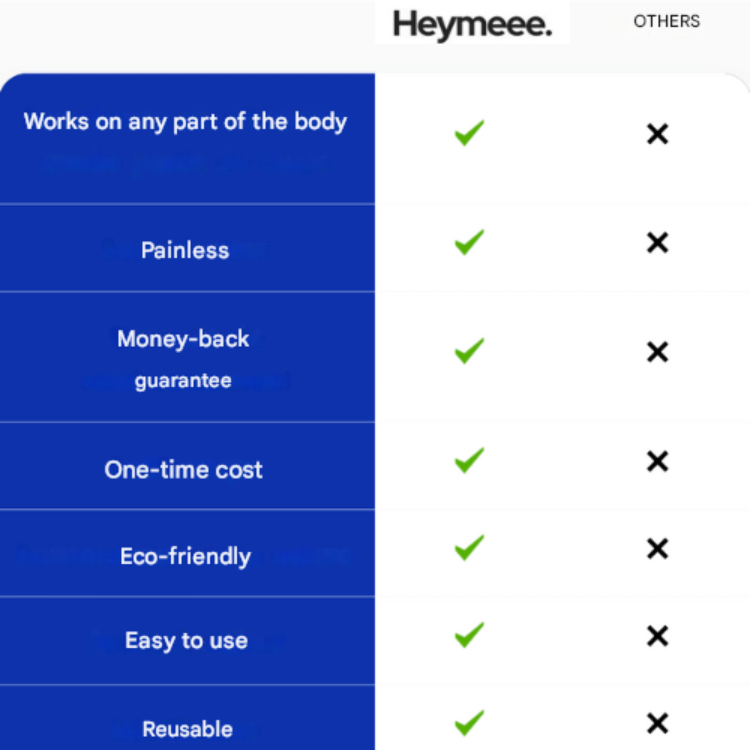Click the black X for Works on any body part
Viewport: 750px width, 750px height.
(x=657, y=134)
